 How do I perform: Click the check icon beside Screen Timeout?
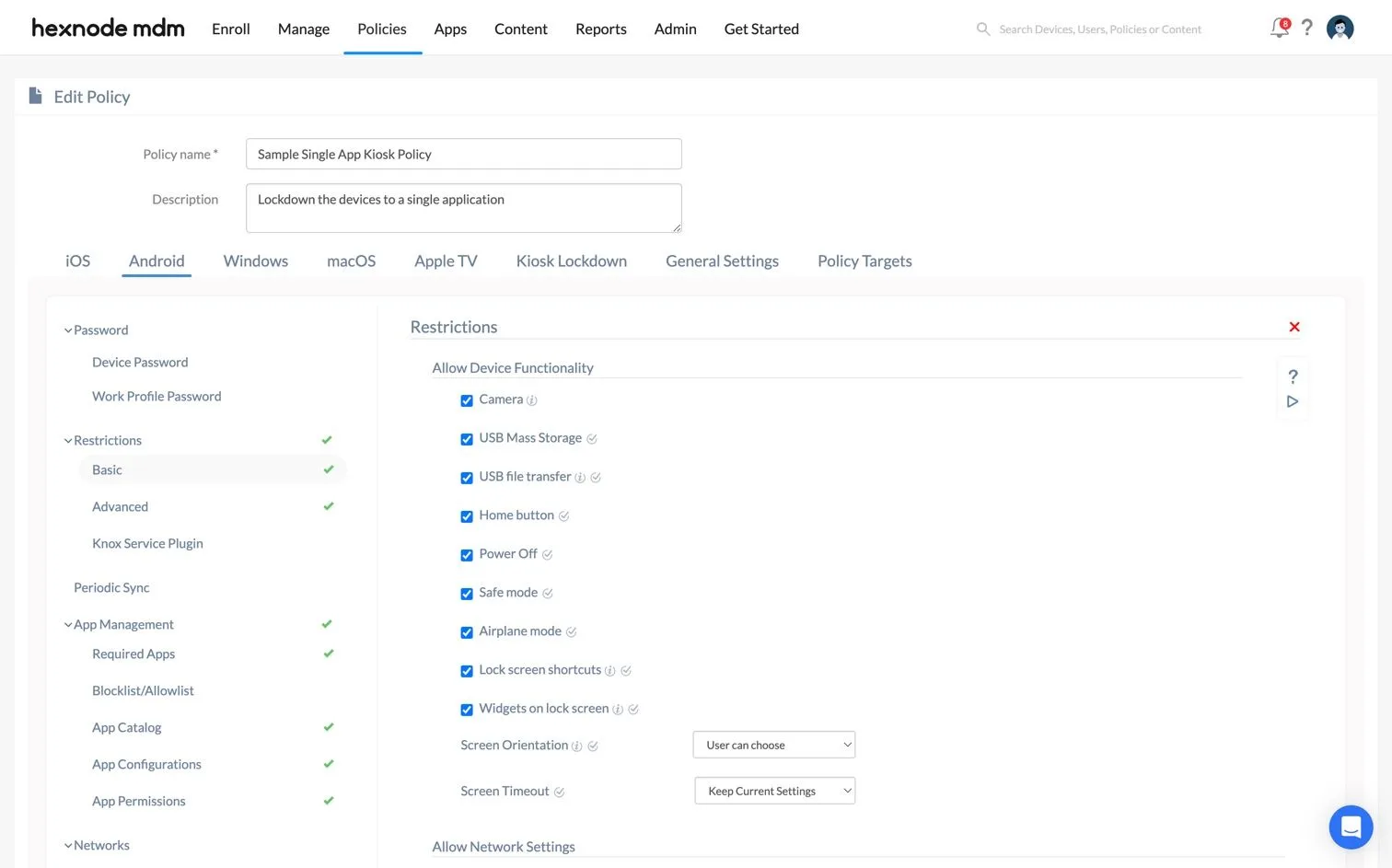pyautogui.click(x=559, y=793)
